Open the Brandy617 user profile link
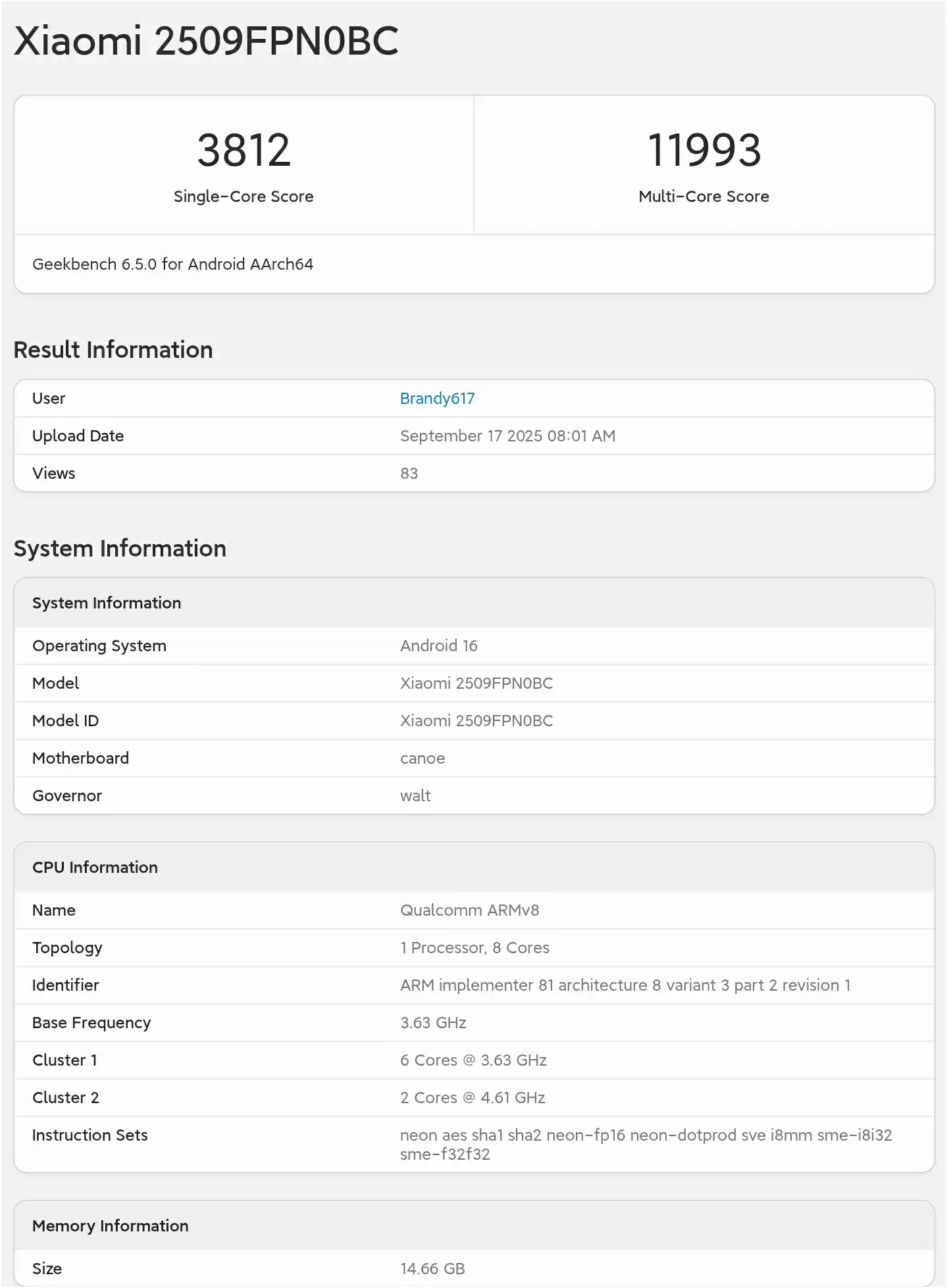Viewport: 947px width, 1288px height. pyautogui.click(x=437, y=399)
